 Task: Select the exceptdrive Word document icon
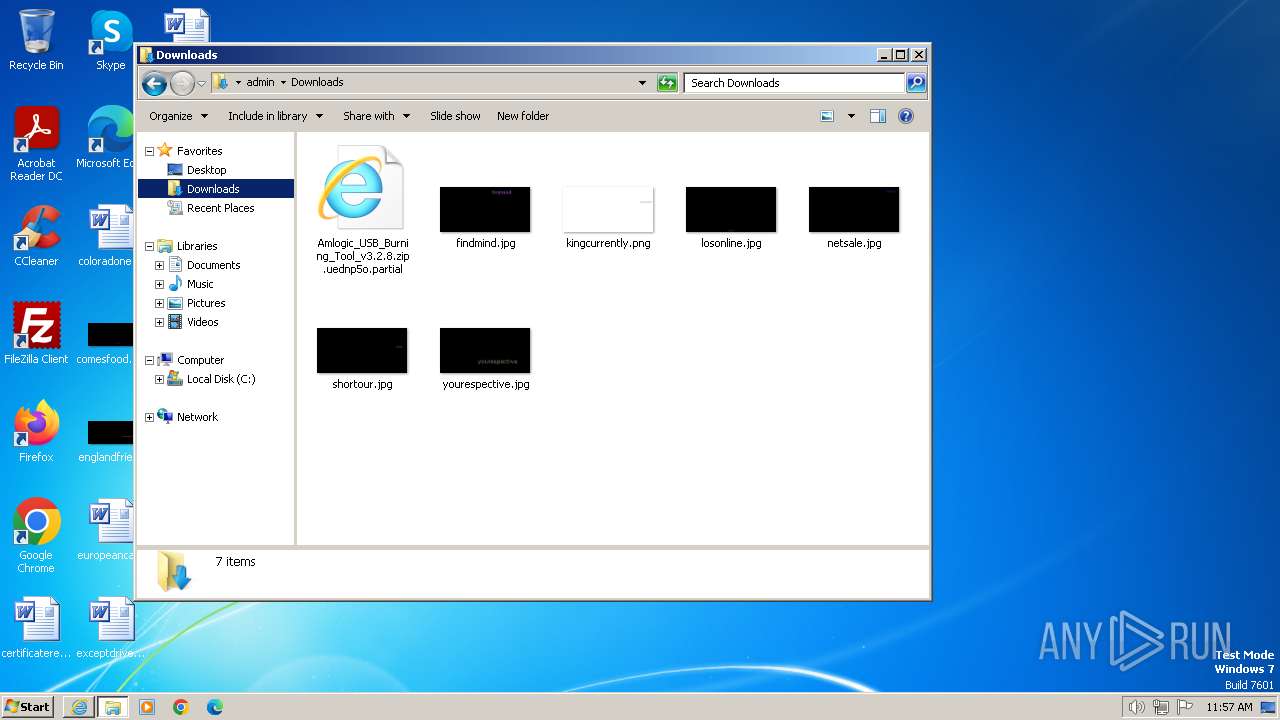[110, 628]
